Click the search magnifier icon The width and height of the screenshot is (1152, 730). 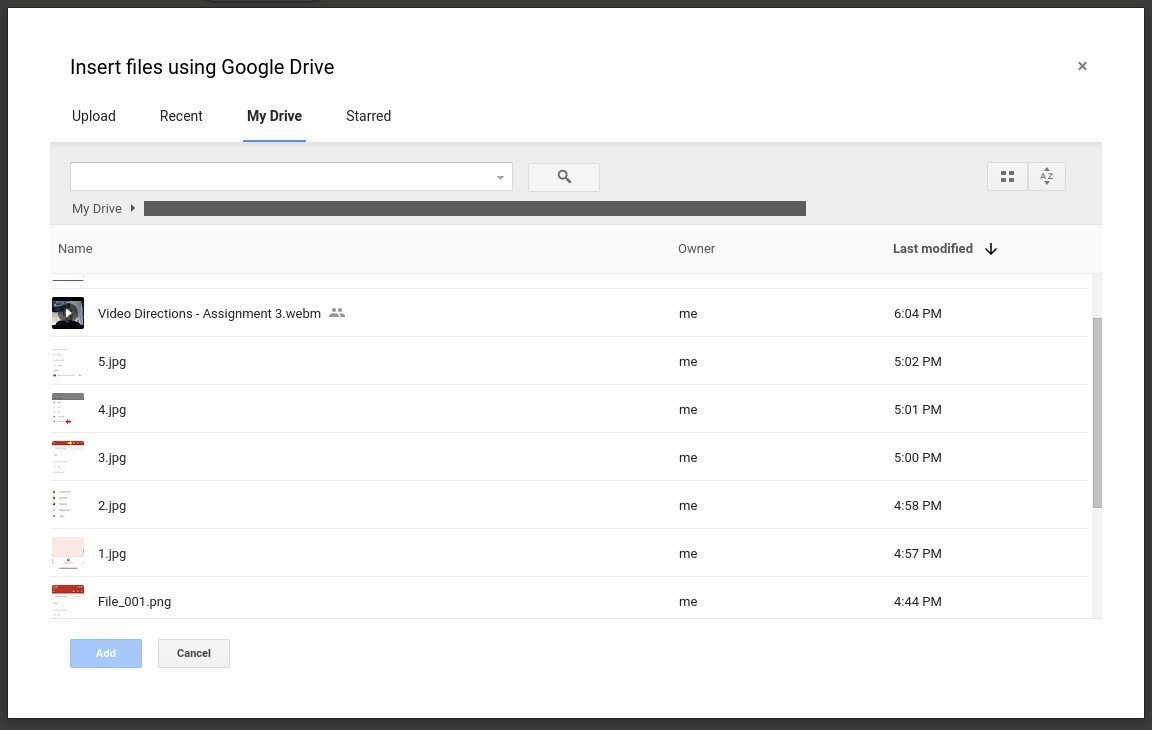coord(563,176)
